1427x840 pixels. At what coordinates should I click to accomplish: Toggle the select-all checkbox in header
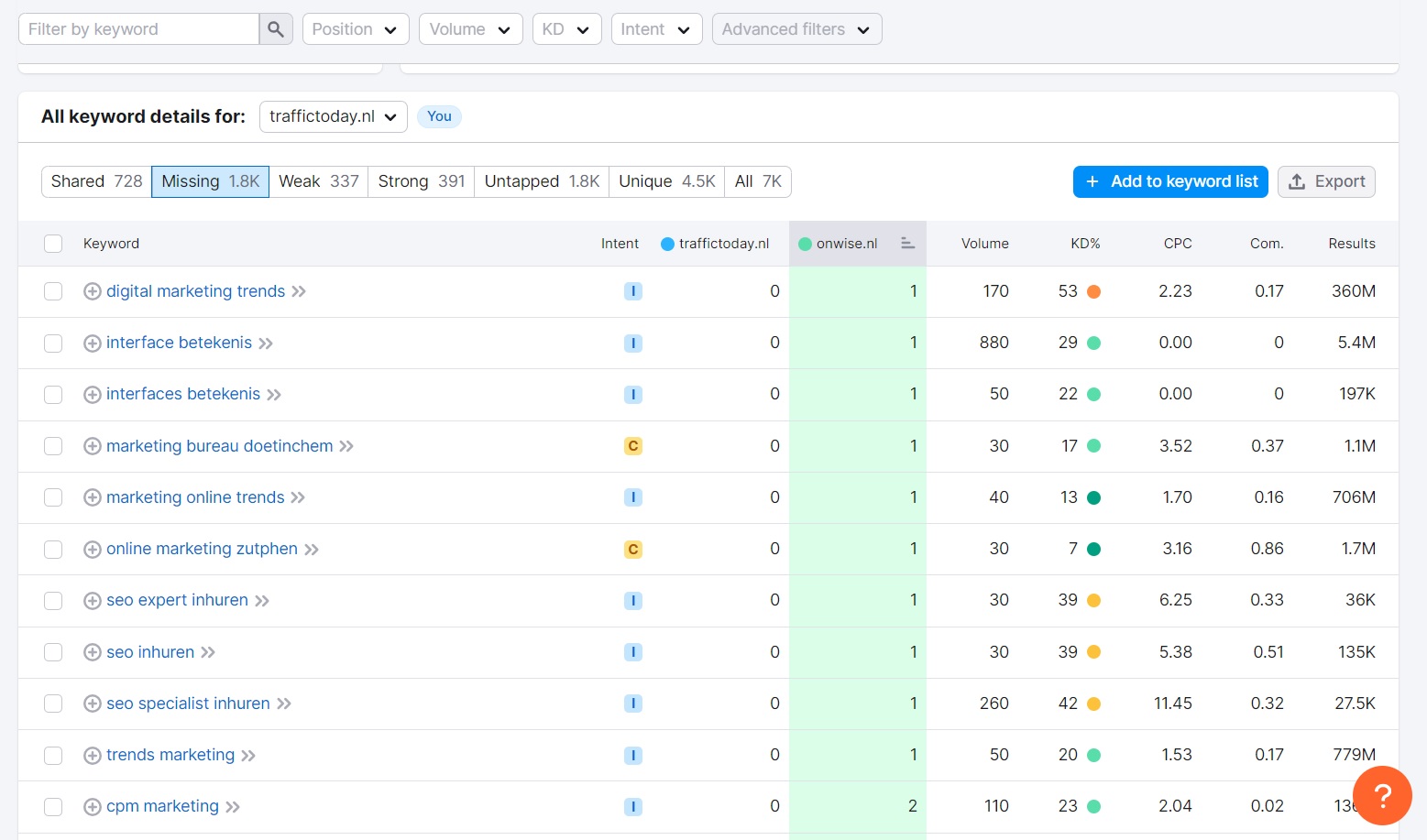point(53,244)
